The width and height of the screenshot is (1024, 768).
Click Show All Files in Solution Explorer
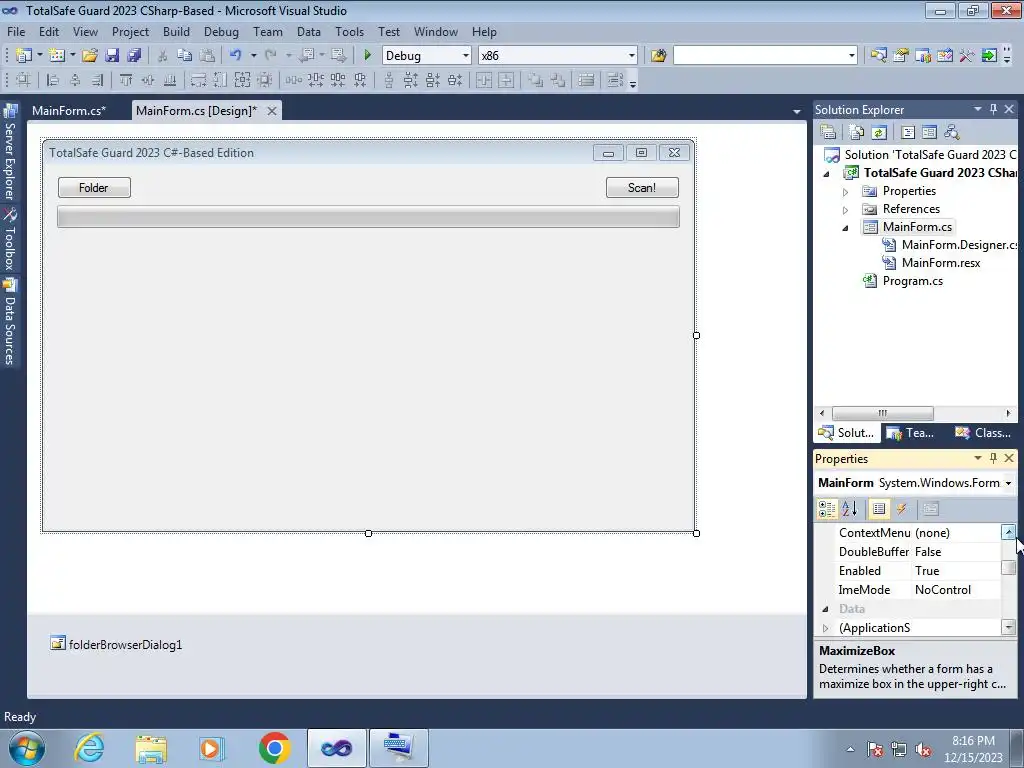click(x=857, y=132)
